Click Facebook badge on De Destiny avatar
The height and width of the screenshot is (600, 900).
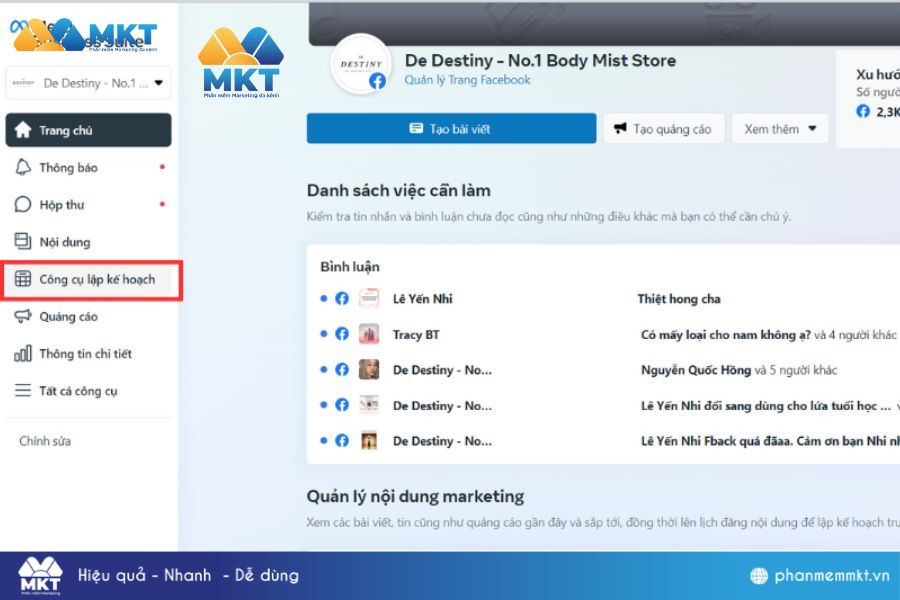(x=377, y=81)
